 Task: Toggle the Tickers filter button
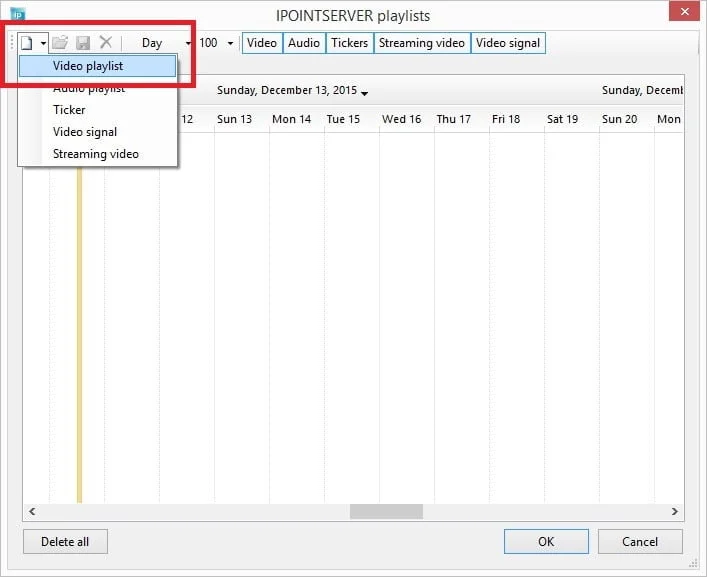coord(349,43)
